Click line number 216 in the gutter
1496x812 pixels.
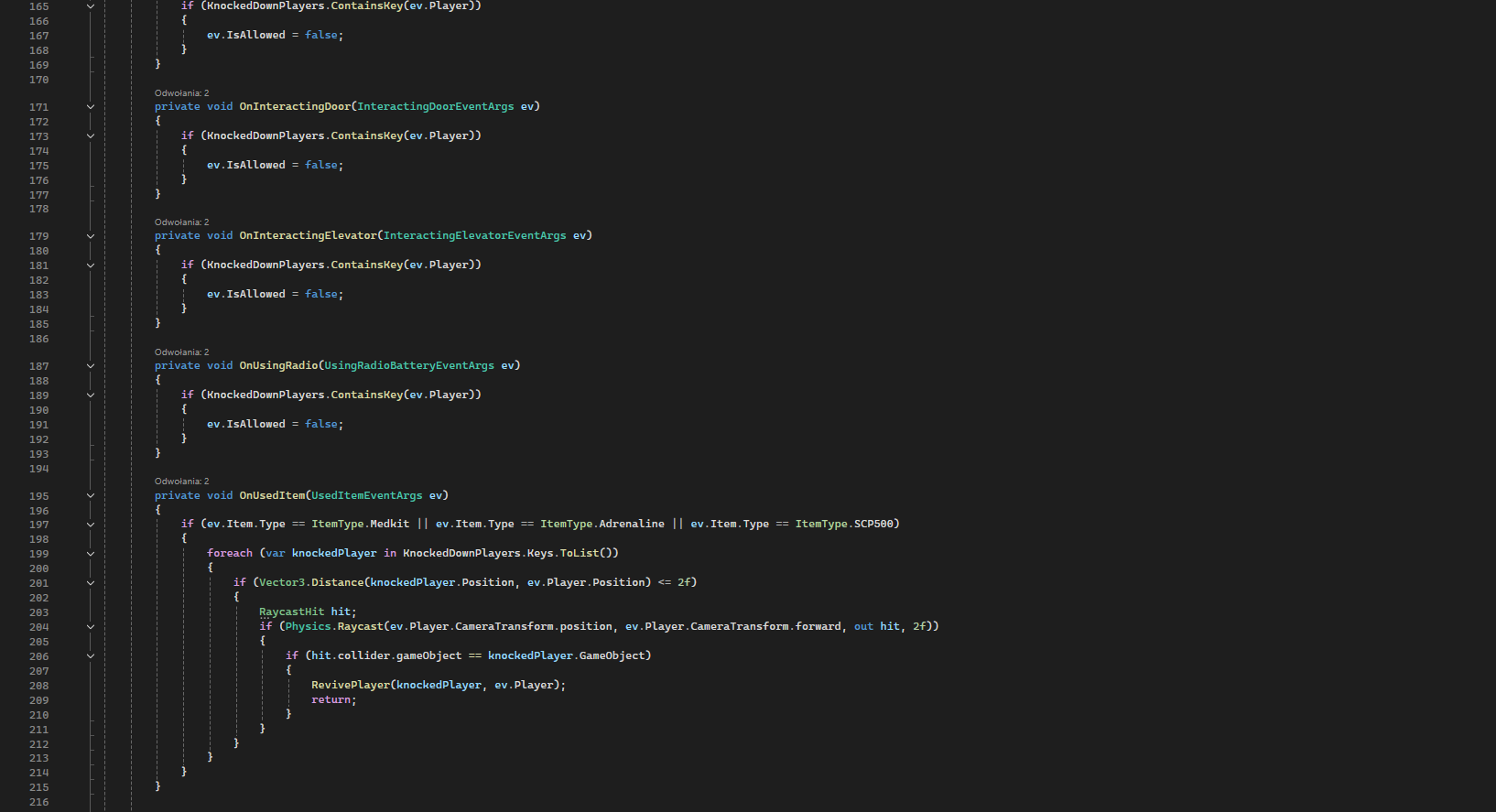tap(39, 802)
